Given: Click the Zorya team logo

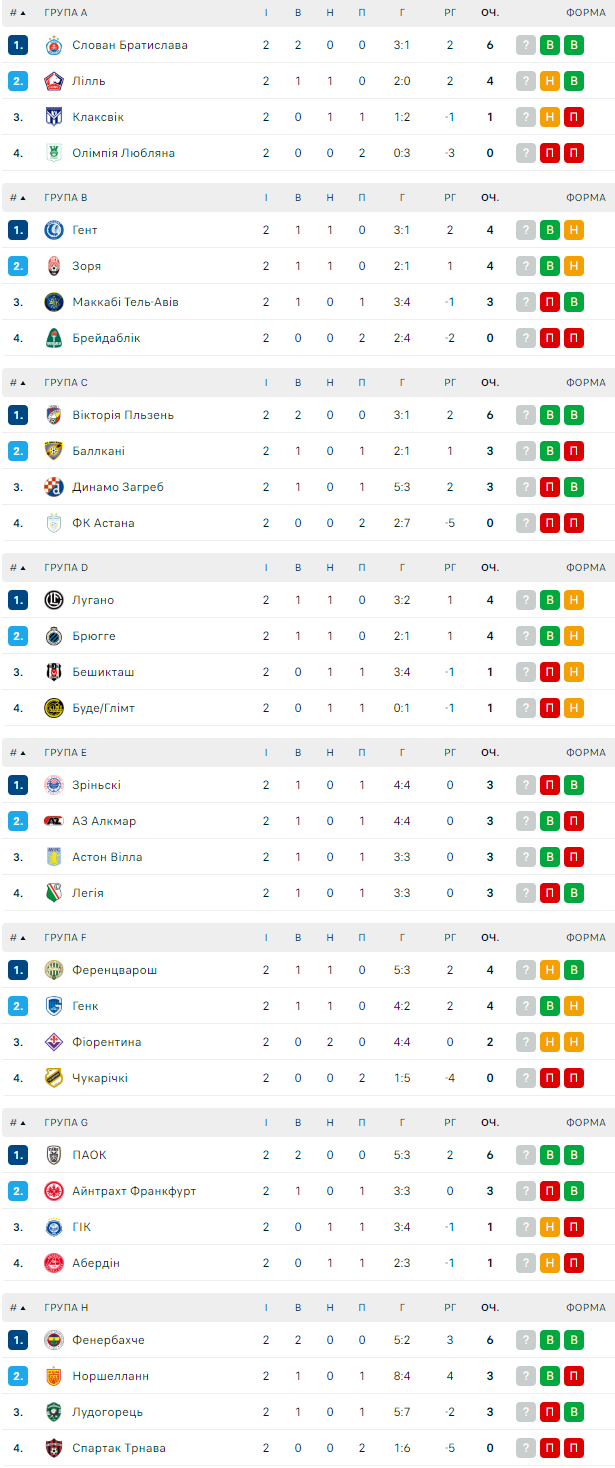Looking at the screenshot, I should tap(54, 266).
